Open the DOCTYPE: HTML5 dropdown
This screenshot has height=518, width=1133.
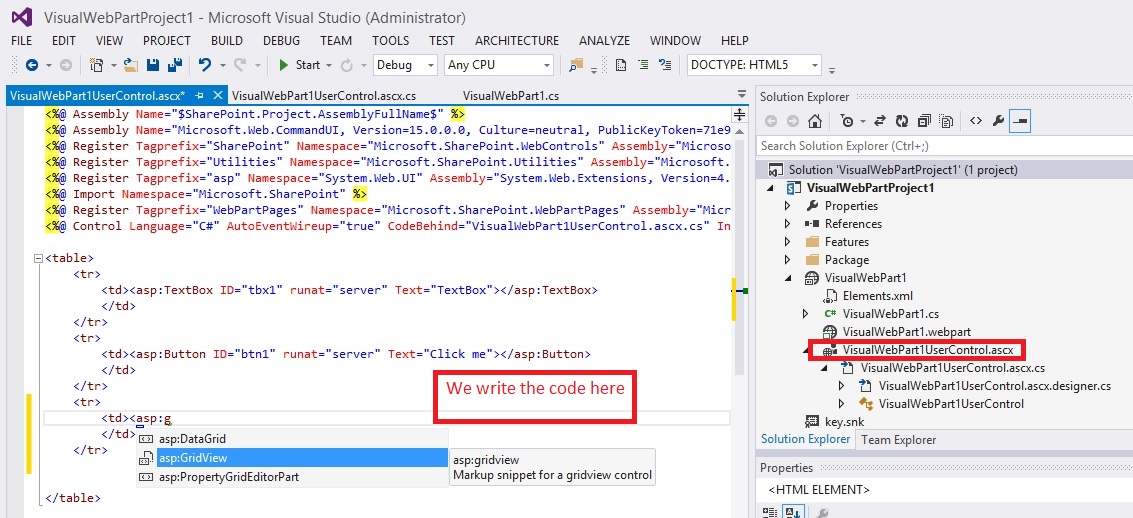click(754, 65)
